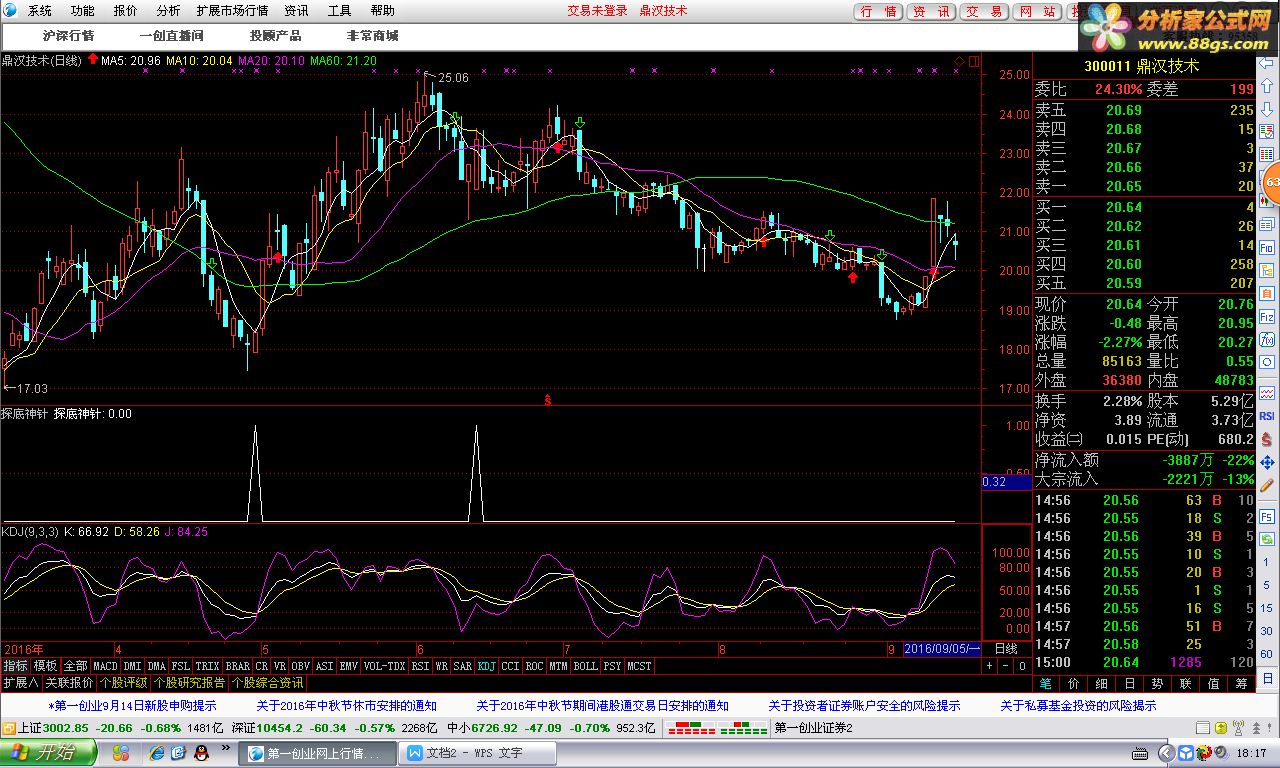Viewport: 1280px width, 768px height.
Task: Open the 报价 menu
Action: 126,11
